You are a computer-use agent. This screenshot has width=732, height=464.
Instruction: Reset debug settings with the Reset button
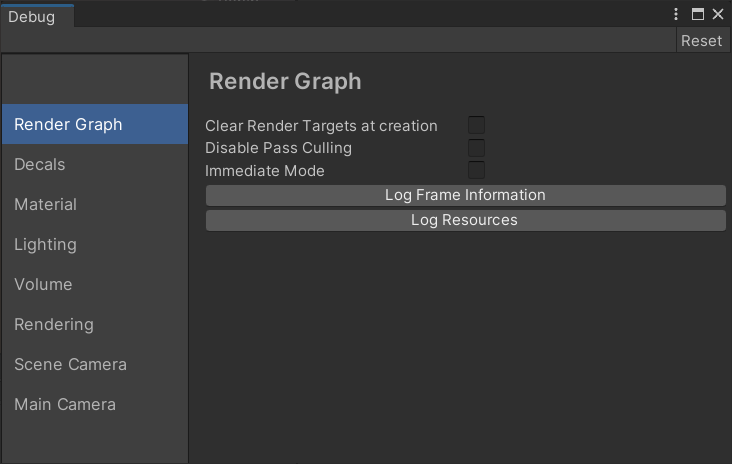pyautogui.click(x=701, y=41)
